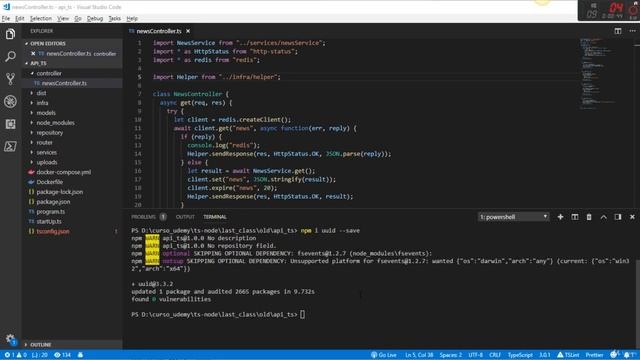Close the newsController.ts editor tab
The width and height of the screenshot is (640, 360).
188,31
